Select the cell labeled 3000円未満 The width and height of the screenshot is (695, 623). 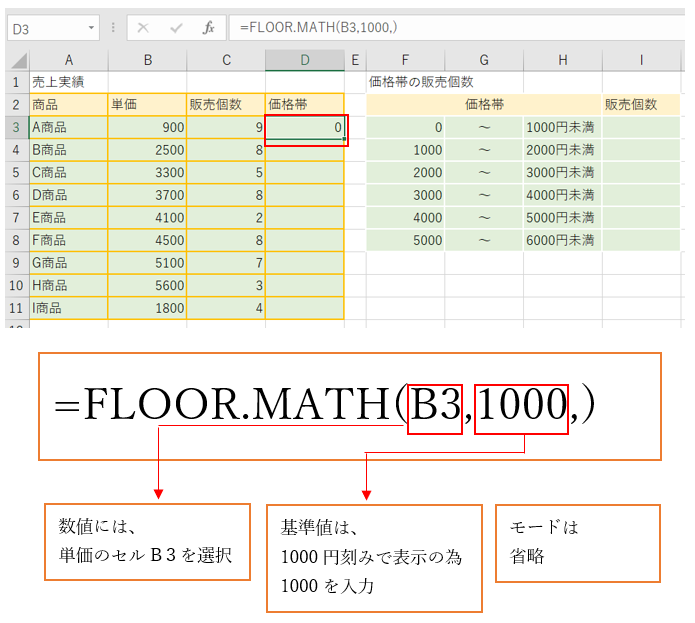(563, 172)
